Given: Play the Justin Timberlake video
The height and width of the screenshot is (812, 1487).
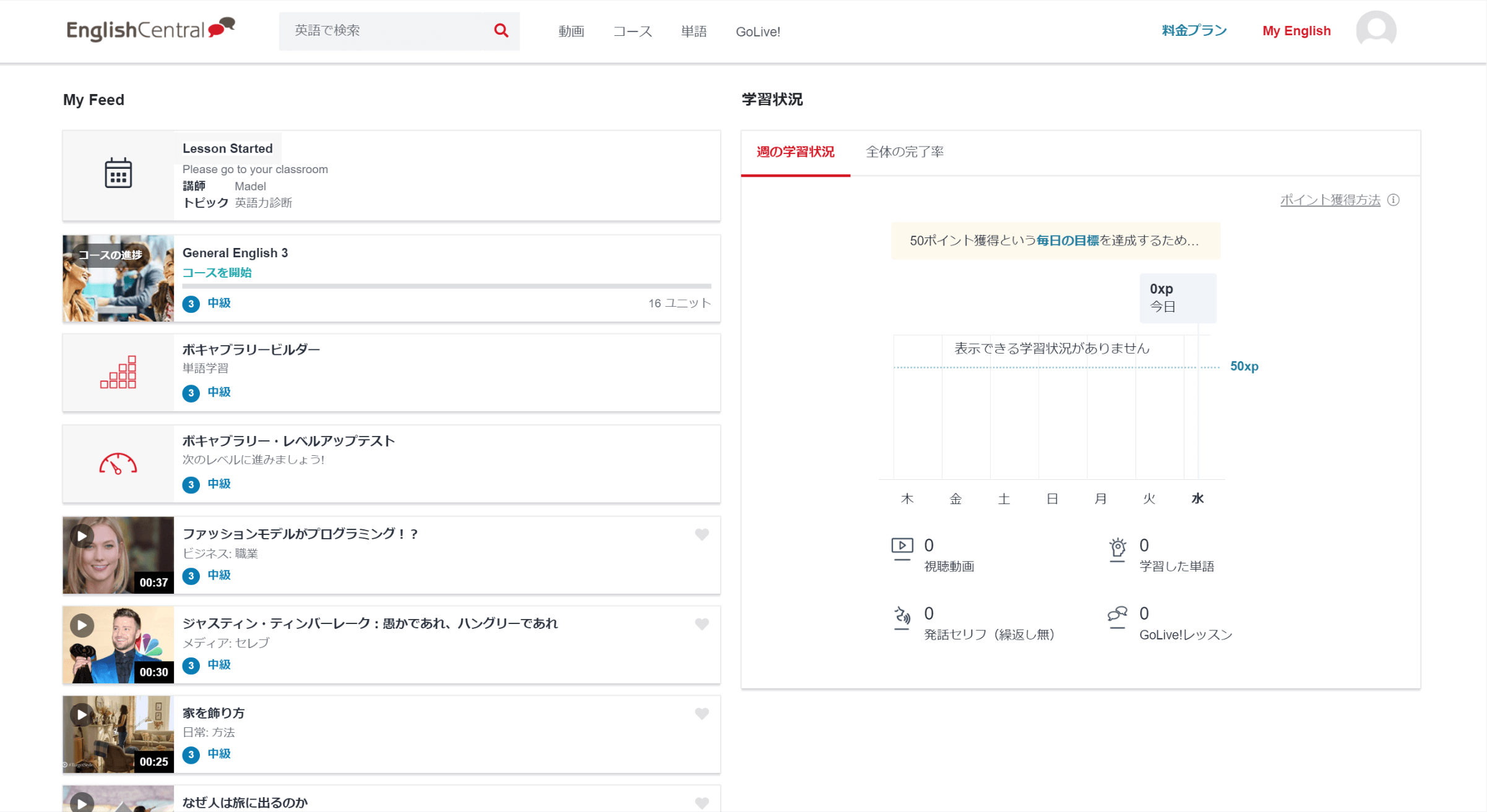Looking at the screenshot, I should coord(82,626).
